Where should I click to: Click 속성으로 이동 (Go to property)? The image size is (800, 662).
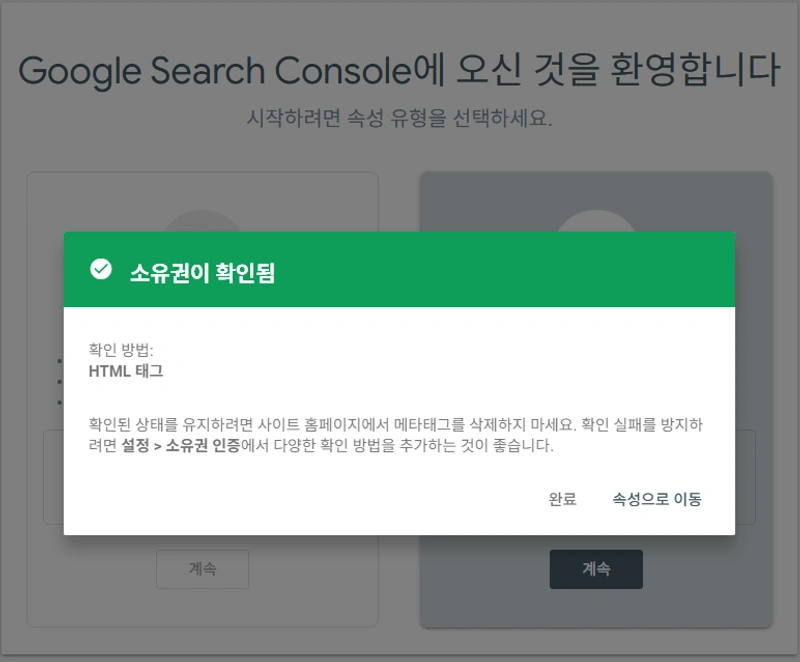pyautogui.click(x=657, y=499)
